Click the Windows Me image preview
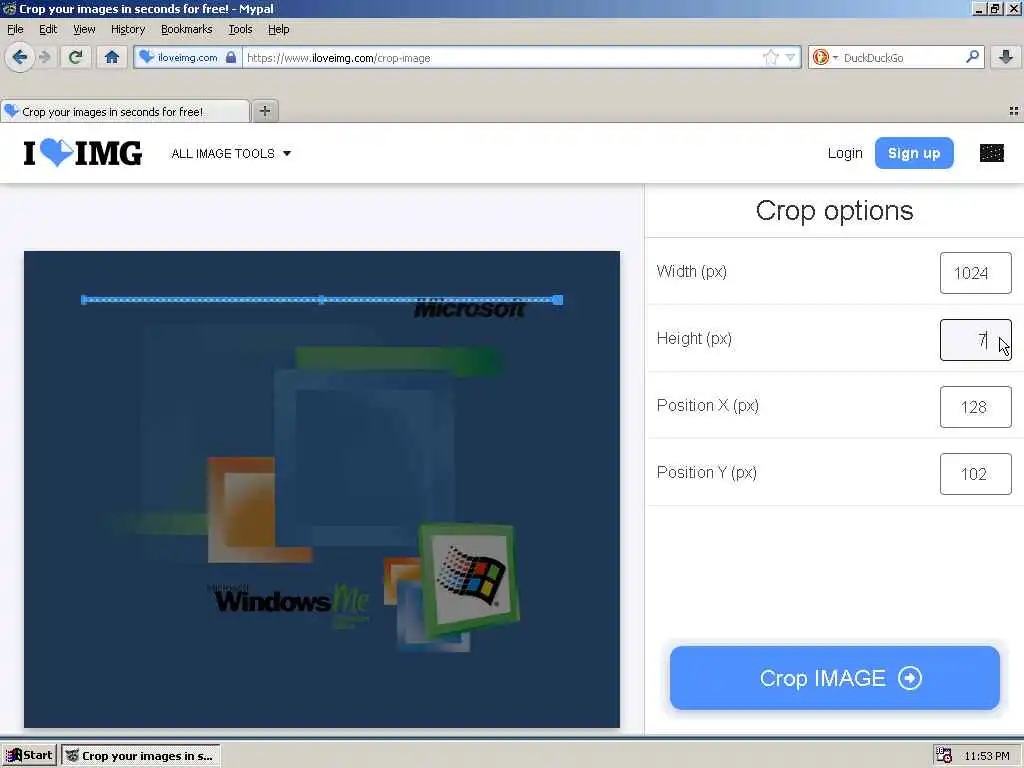The height and width of the screenshot is (768, 1024). tap(322, 489)
